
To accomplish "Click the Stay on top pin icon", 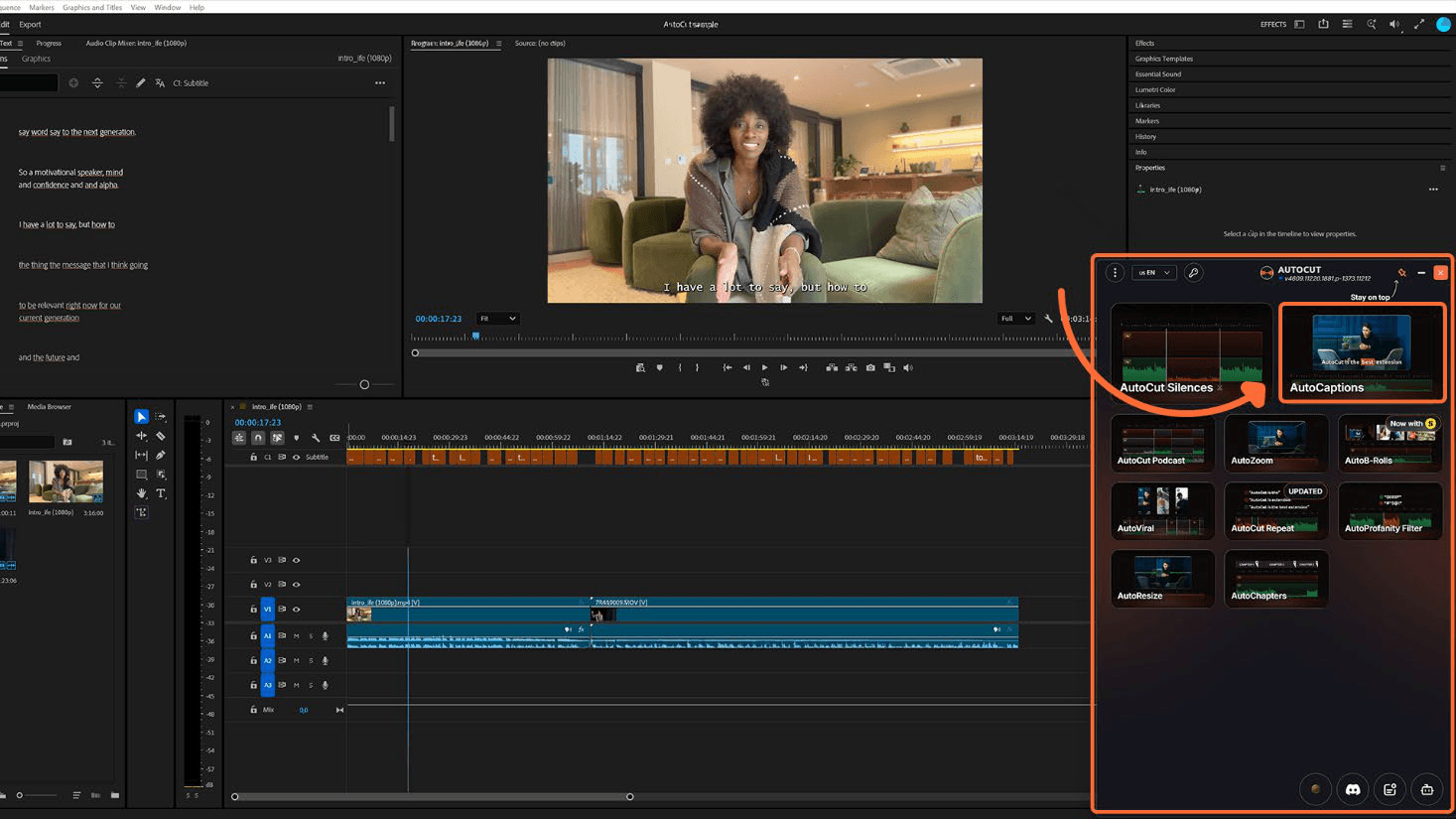I will tap(1402, 273).
